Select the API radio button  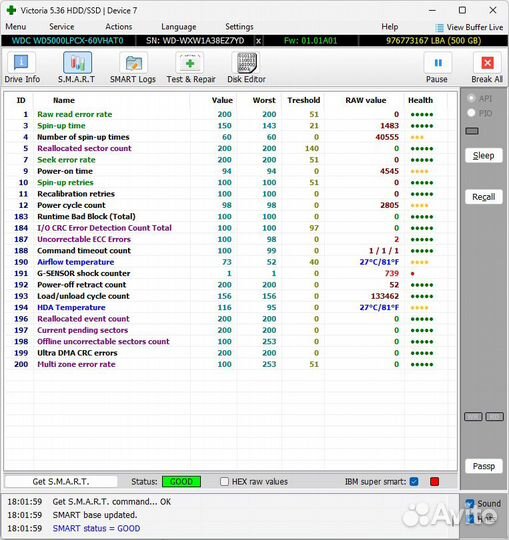(471, 98)
